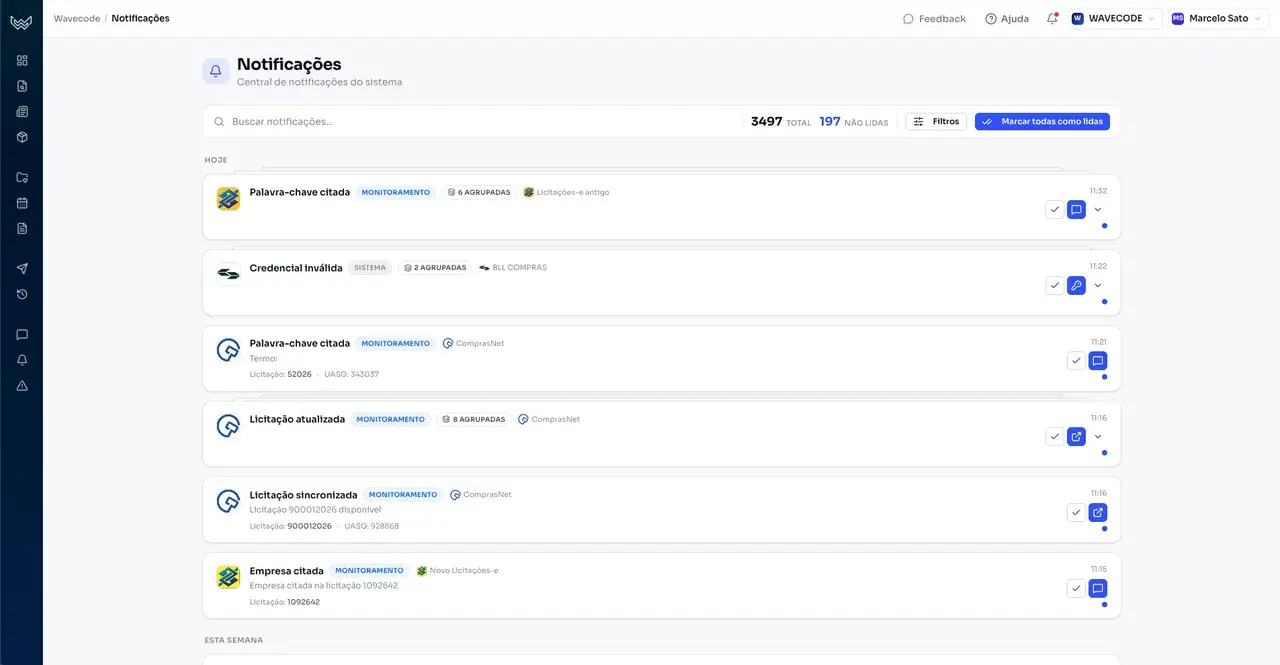This screenshot has width=1280, height=665.
Task: Click the 3497 total counter
Action: (781, 122)
